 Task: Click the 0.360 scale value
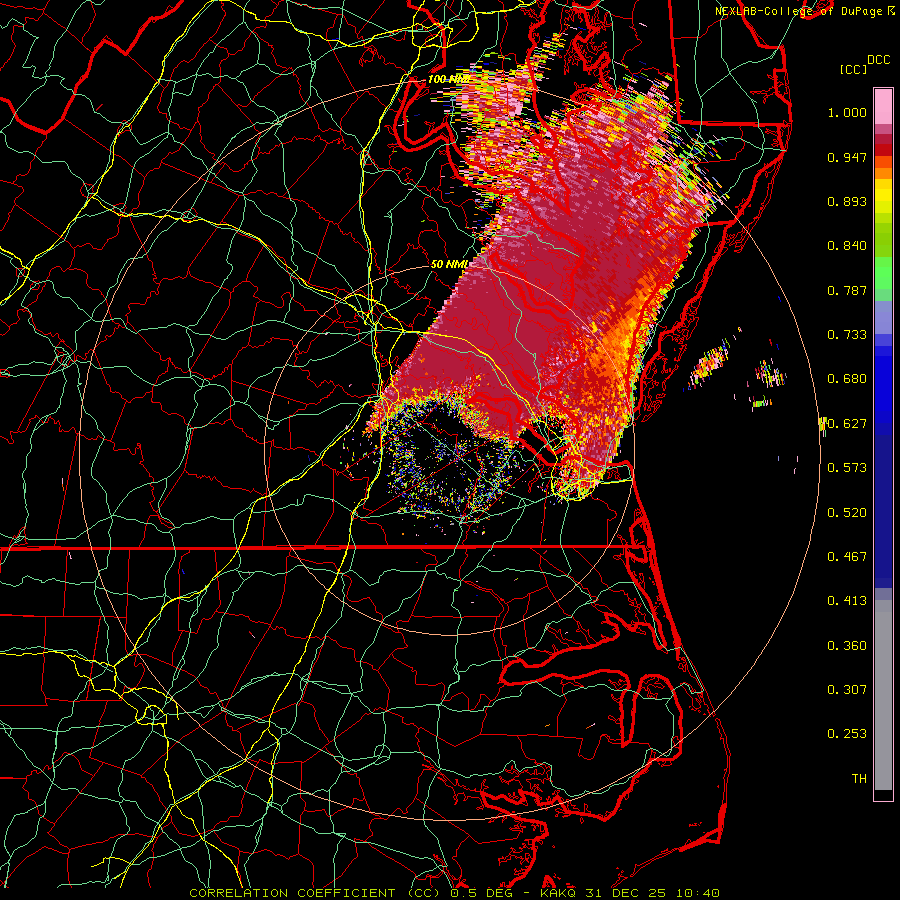(x=847, y=646)
